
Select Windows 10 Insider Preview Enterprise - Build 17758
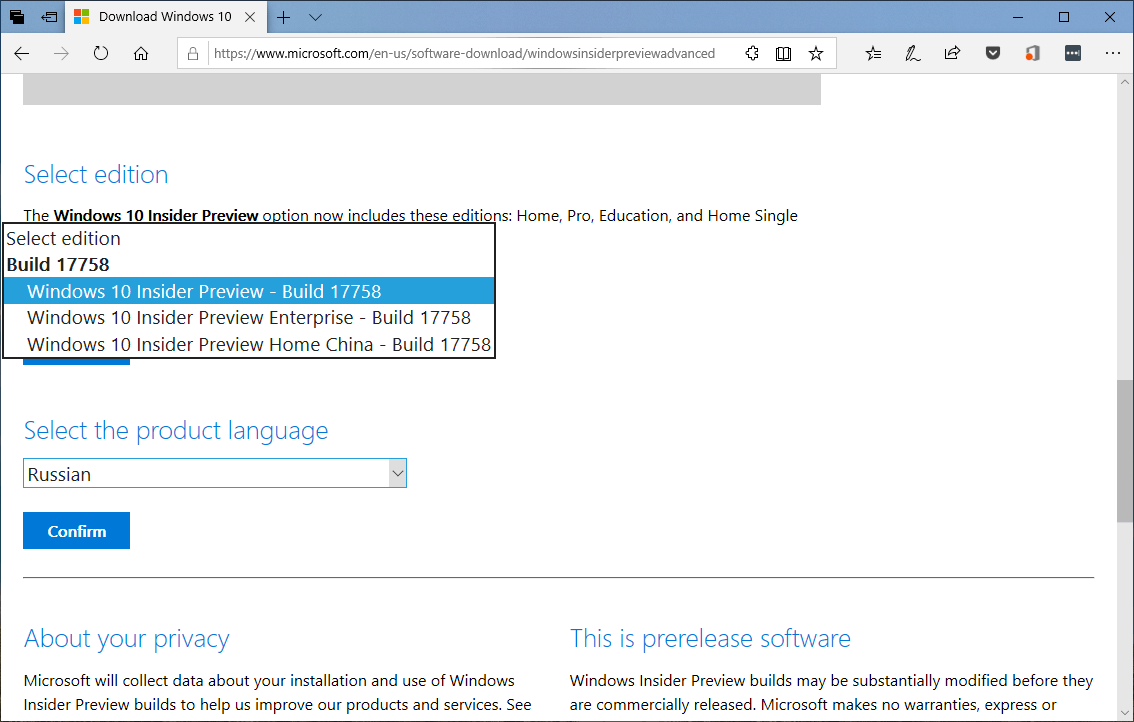click(250, 317)
